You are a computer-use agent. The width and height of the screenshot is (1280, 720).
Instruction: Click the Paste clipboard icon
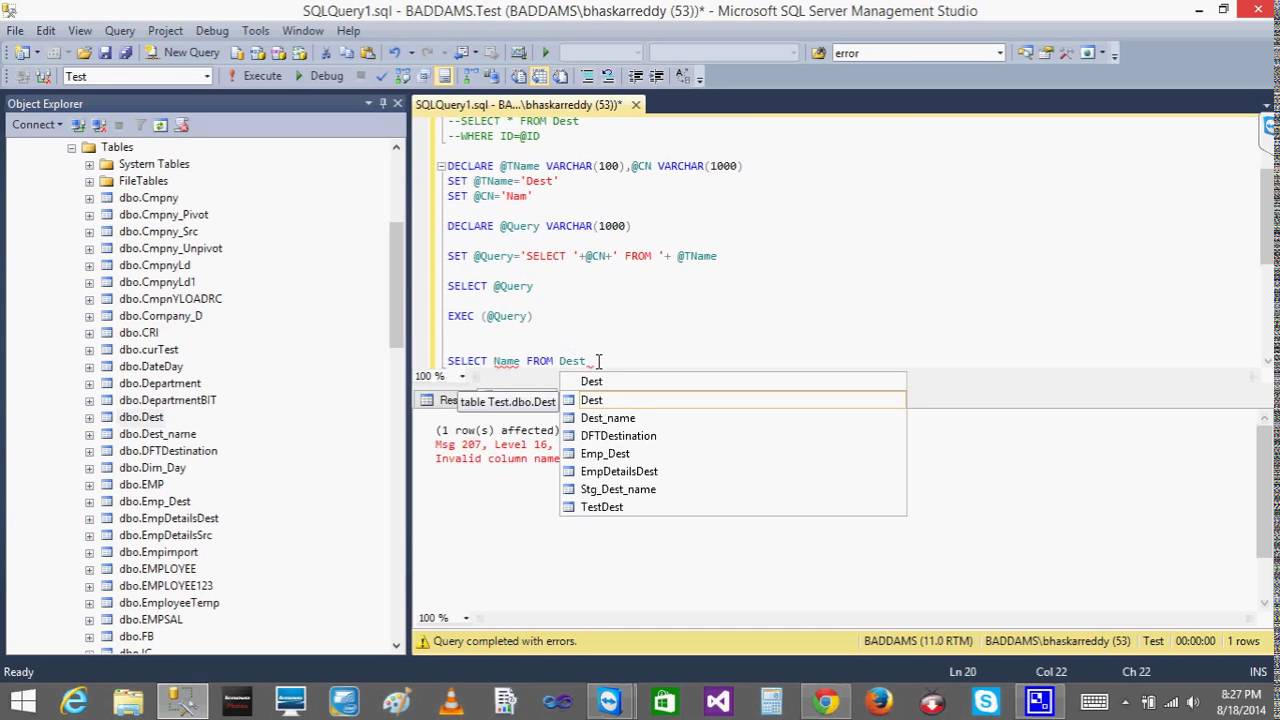[367, 52]
